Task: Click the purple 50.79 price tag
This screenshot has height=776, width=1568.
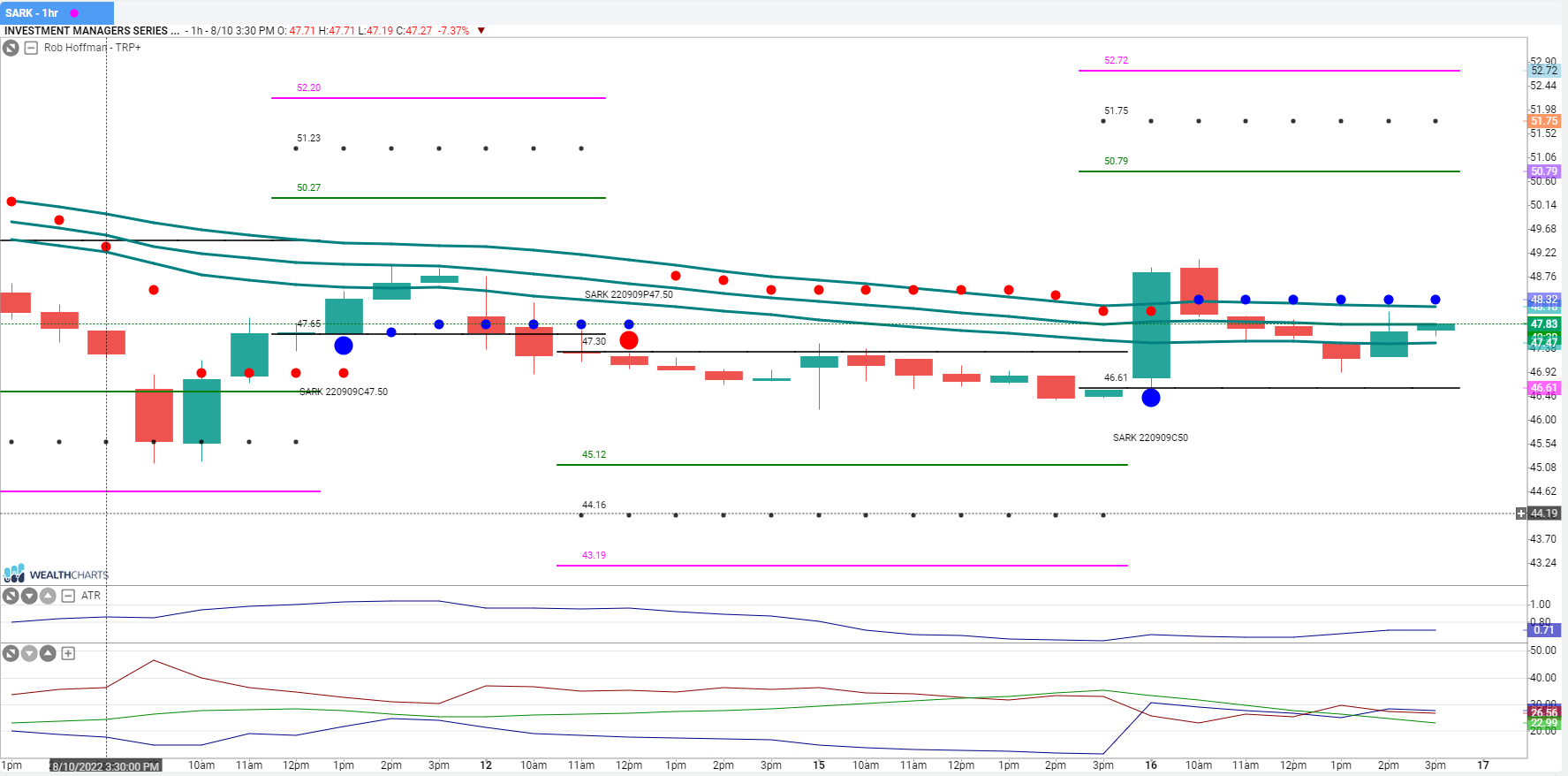Action: [x=1544, y=171]
